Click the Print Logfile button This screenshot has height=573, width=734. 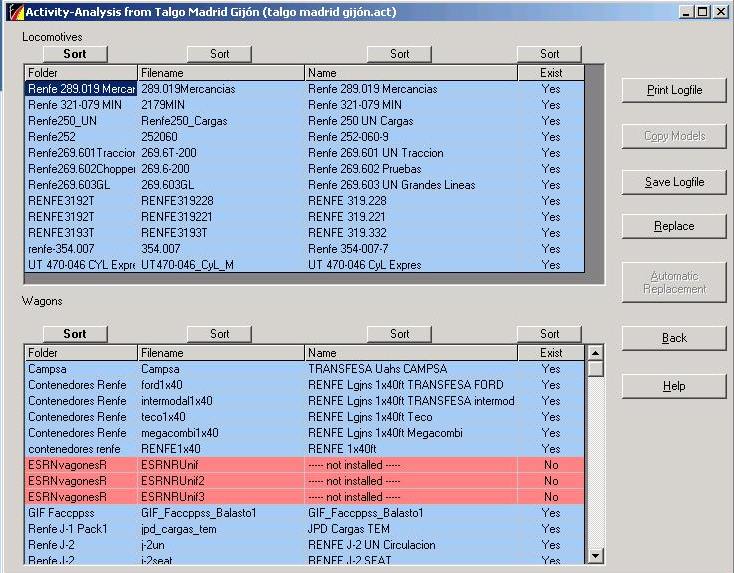pyautogui.click(x=673, y=90)
